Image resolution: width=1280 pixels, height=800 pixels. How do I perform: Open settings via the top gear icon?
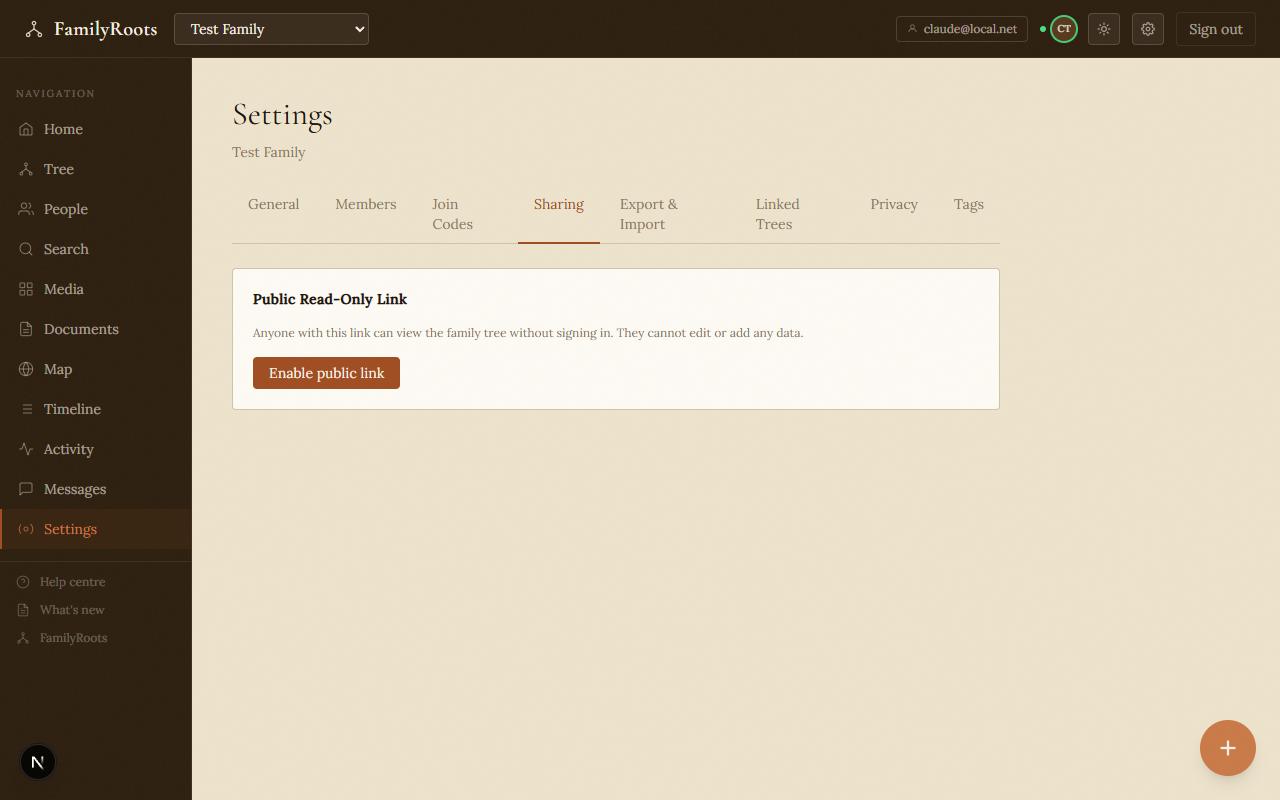(x=1148, y=29)
